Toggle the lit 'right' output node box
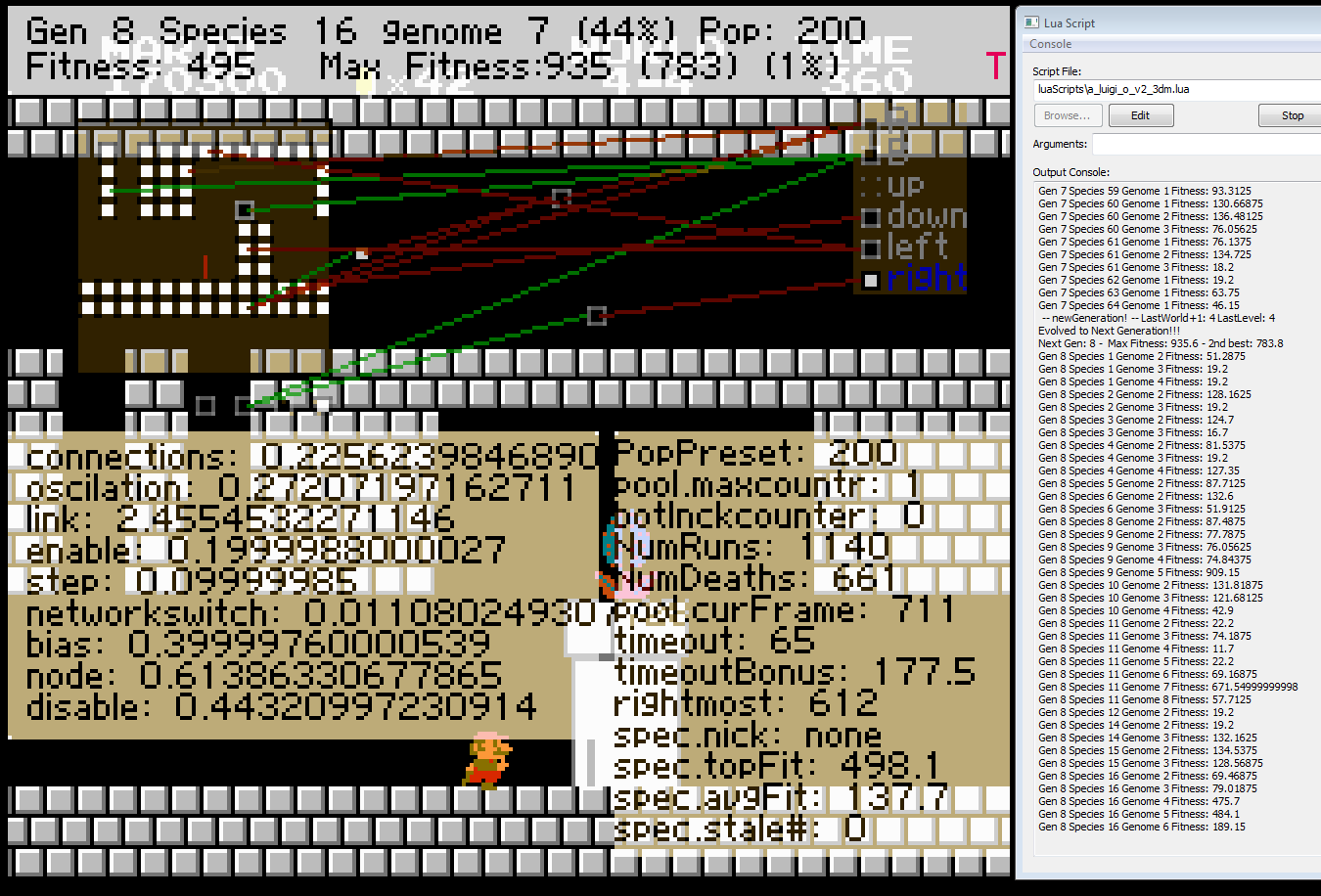The image size is (1321, 896). 870,281
